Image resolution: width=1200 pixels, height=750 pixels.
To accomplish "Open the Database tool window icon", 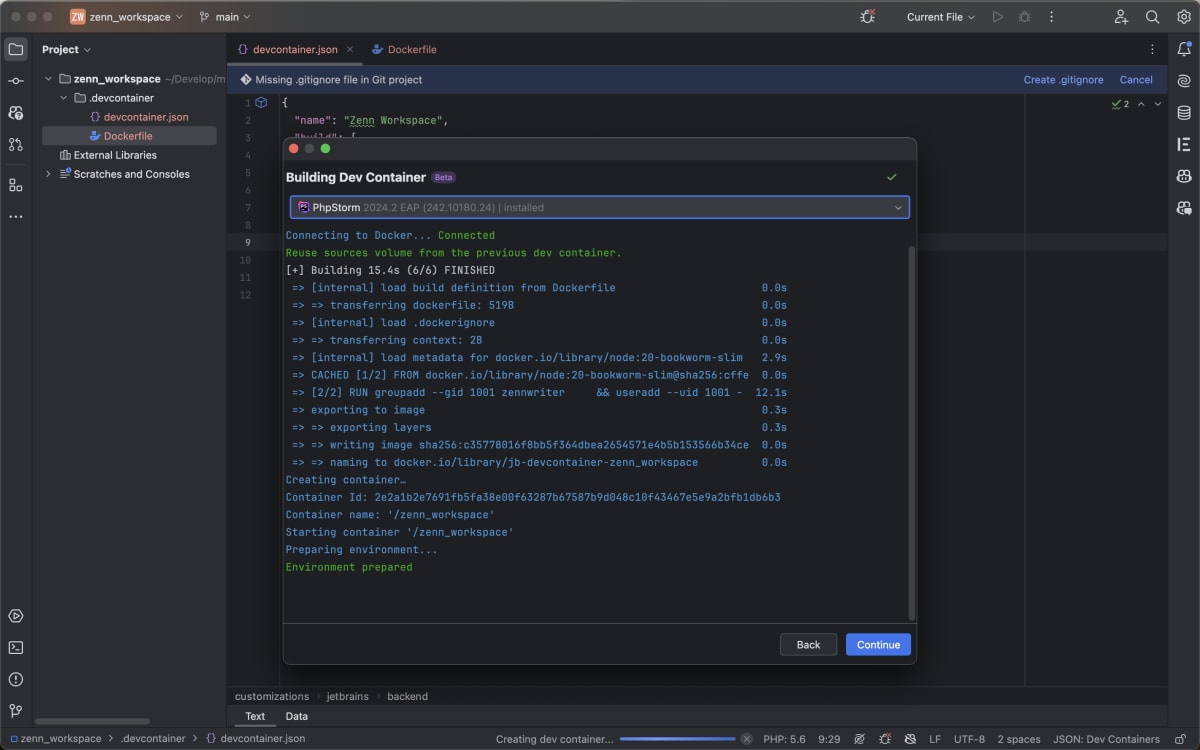I will click(1184, 113).
